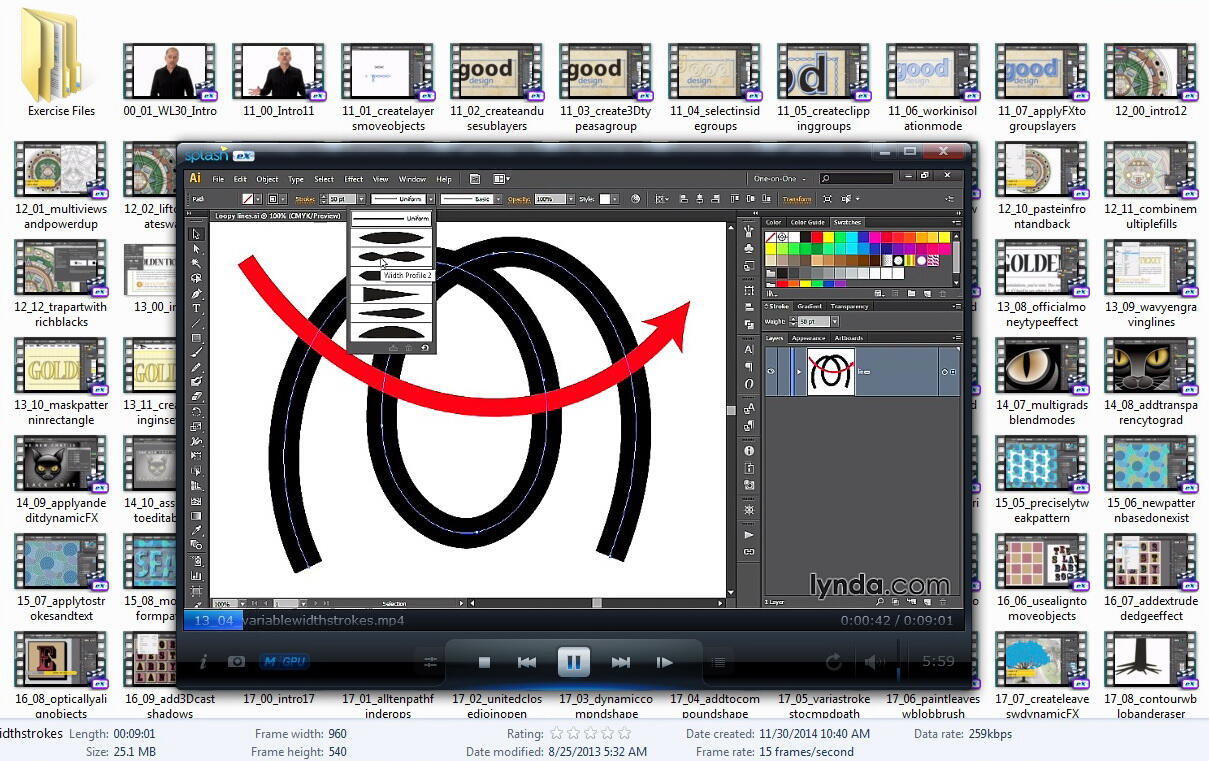The image size is (1209, 761).
Task: Switch to the Appearance tab
Action: point(809,338)
